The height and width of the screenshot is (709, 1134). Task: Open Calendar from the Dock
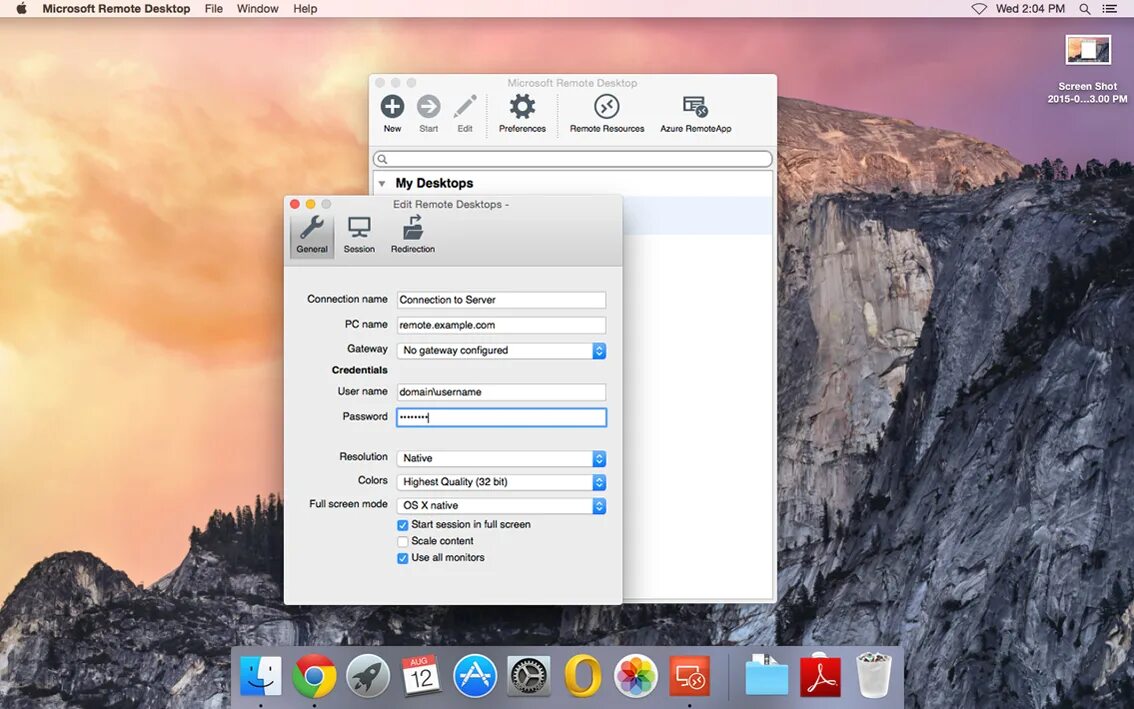pyautogui.click(x=421, y=676)
